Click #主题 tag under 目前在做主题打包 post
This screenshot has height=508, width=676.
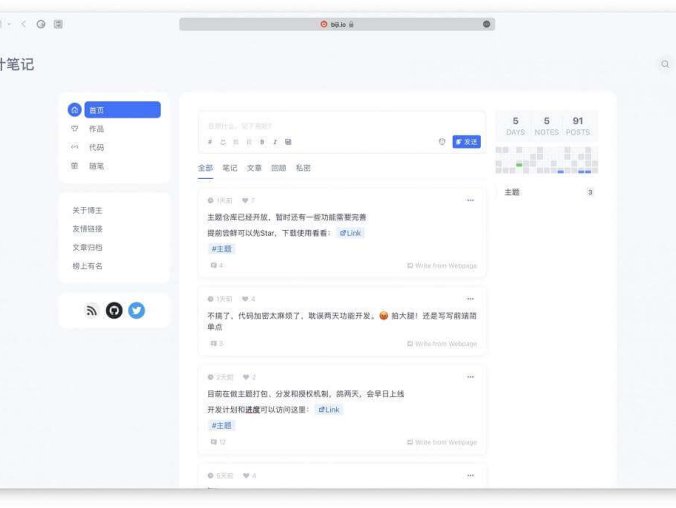click(222, 426)
